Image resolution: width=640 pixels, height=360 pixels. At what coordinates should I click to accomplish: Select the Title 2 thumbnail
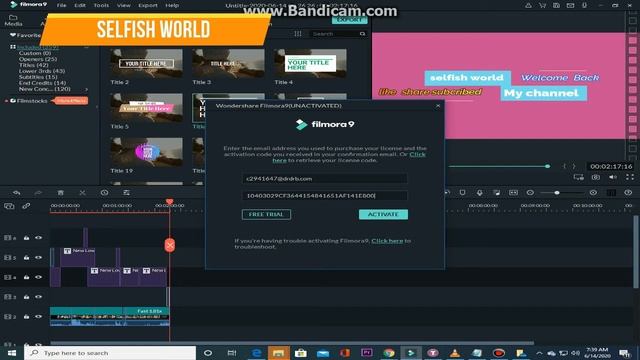[x=147, y=63]
